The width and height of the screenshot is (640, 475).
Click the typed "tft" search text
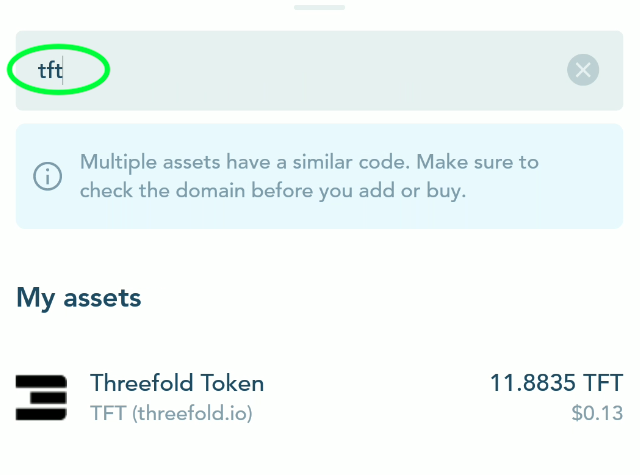pos(49,70)
